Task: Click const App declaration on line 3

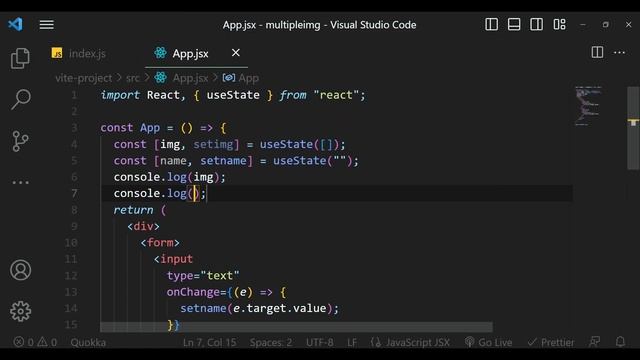Action: click(130, 128)
